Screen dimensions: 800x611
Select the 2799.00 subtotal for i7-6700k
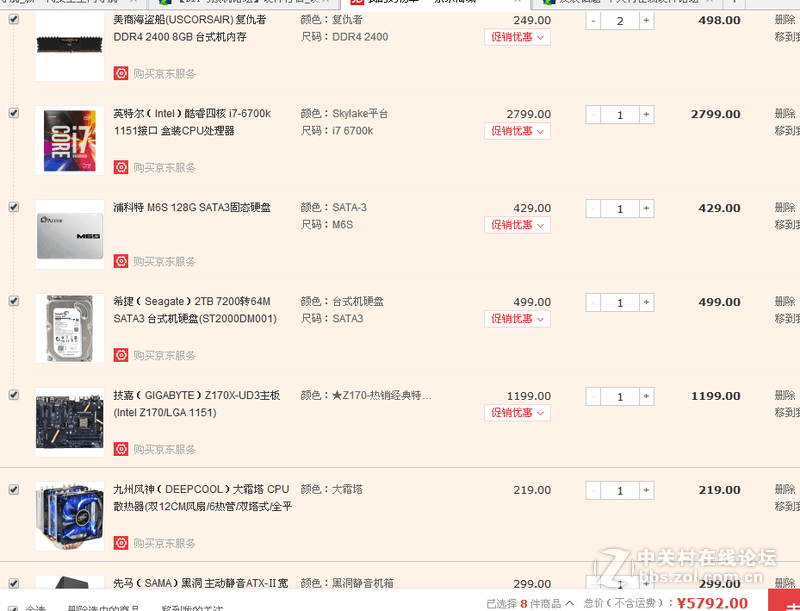coord(715,114)
